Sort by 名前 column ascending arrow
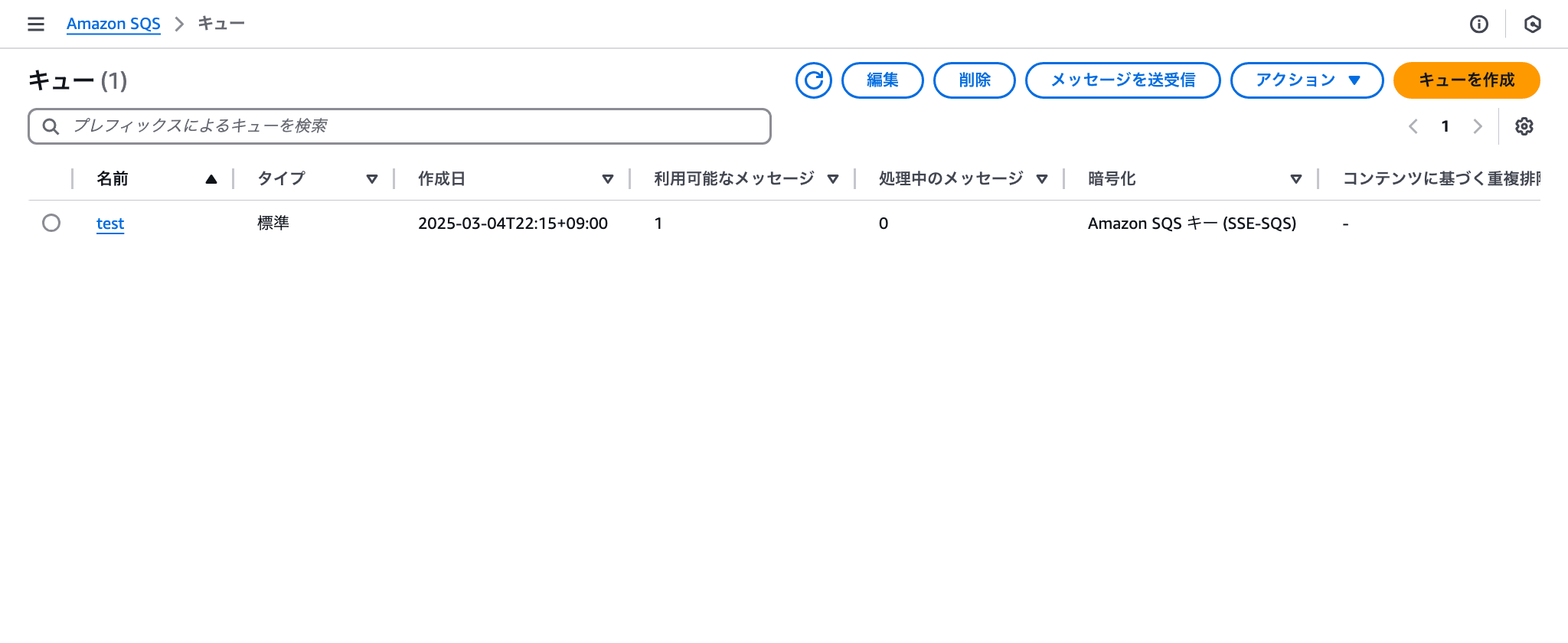The width and height of the screenshot is (1568, 643). click(211, 179)
